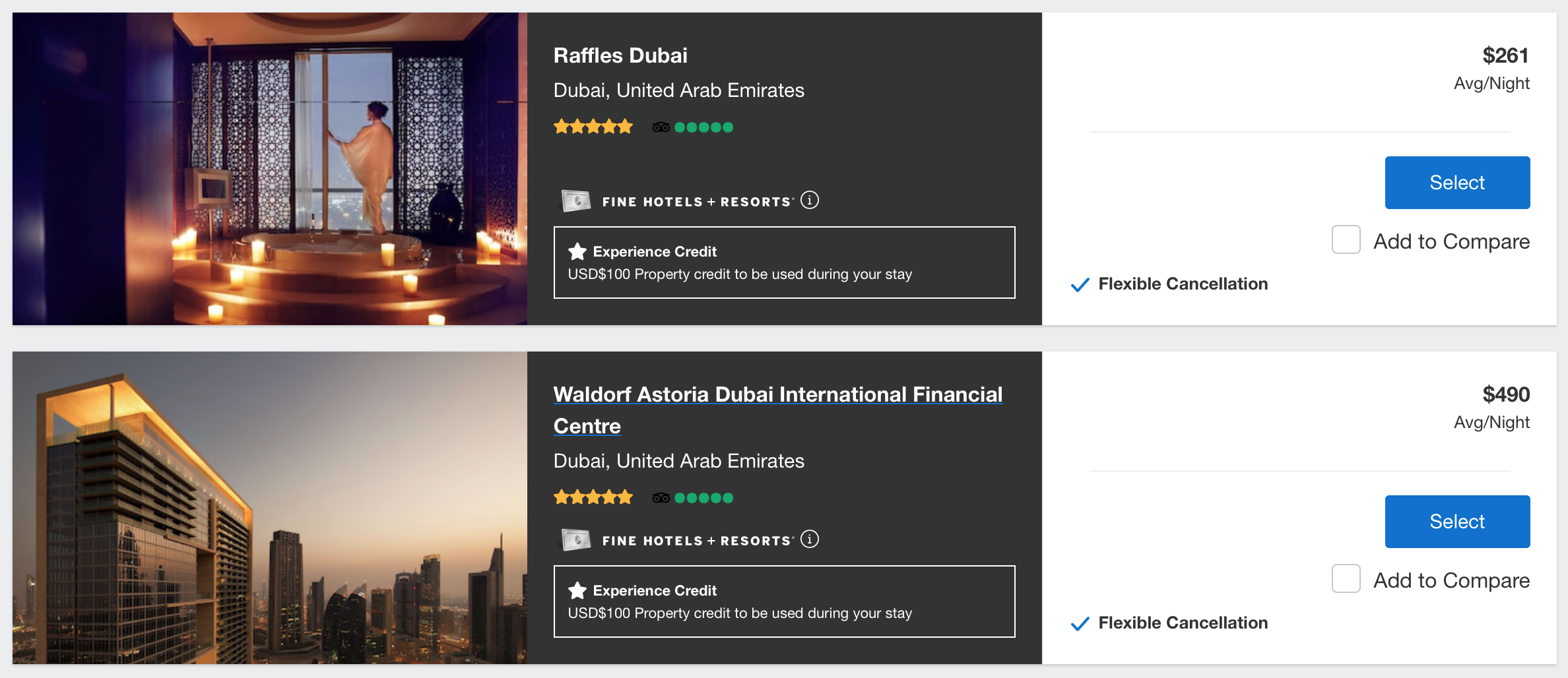Viewport: 1568px width, 678px height.
Task: Click the Flexible Cancellation checkmark for Waldorf Astoria
Action: click(x=1080, y=624)
